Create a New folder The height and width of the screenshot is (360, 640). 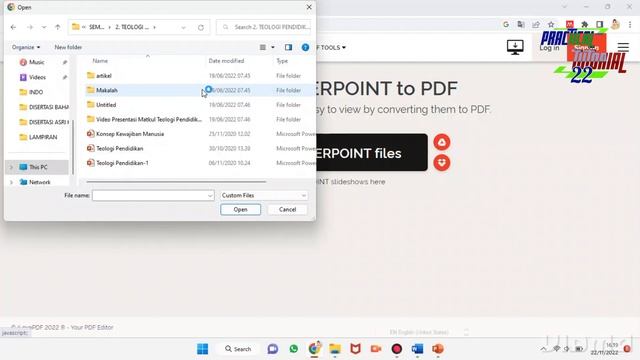68,47
